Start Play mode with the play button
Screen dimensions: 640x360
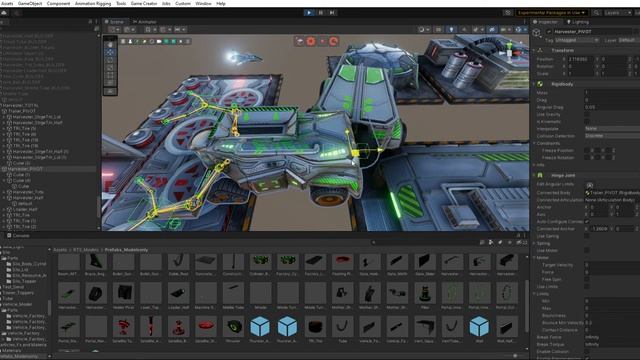point(309,13)
